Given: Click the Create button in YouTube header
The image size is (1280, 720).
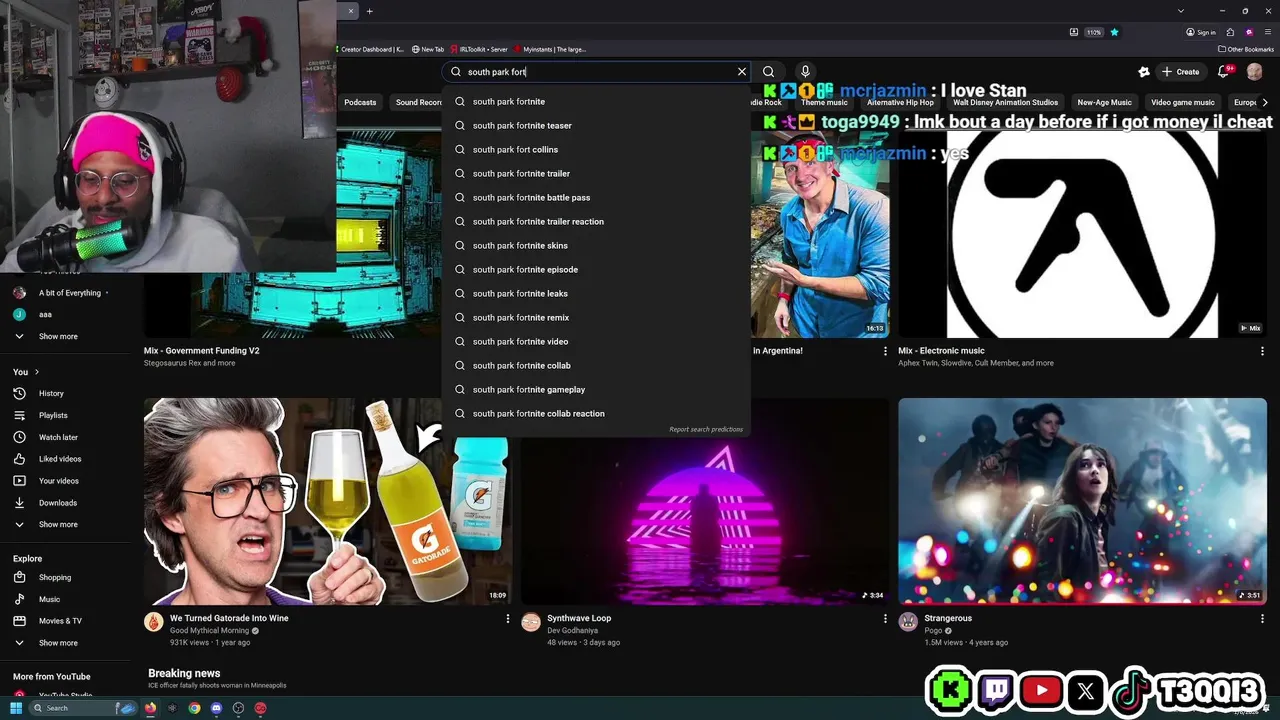Looking at the screenshot, I should (x=1180, y=72).
